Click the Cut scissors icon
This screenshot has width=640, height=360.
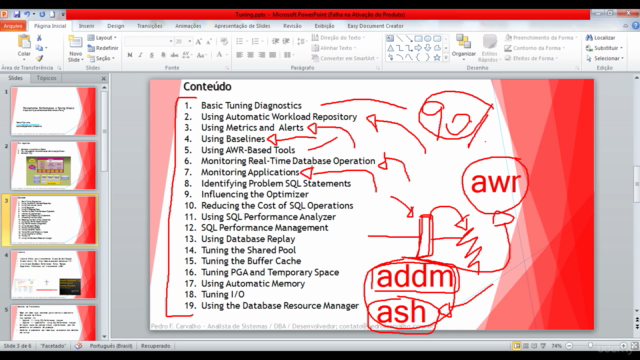tap(39, 38)
